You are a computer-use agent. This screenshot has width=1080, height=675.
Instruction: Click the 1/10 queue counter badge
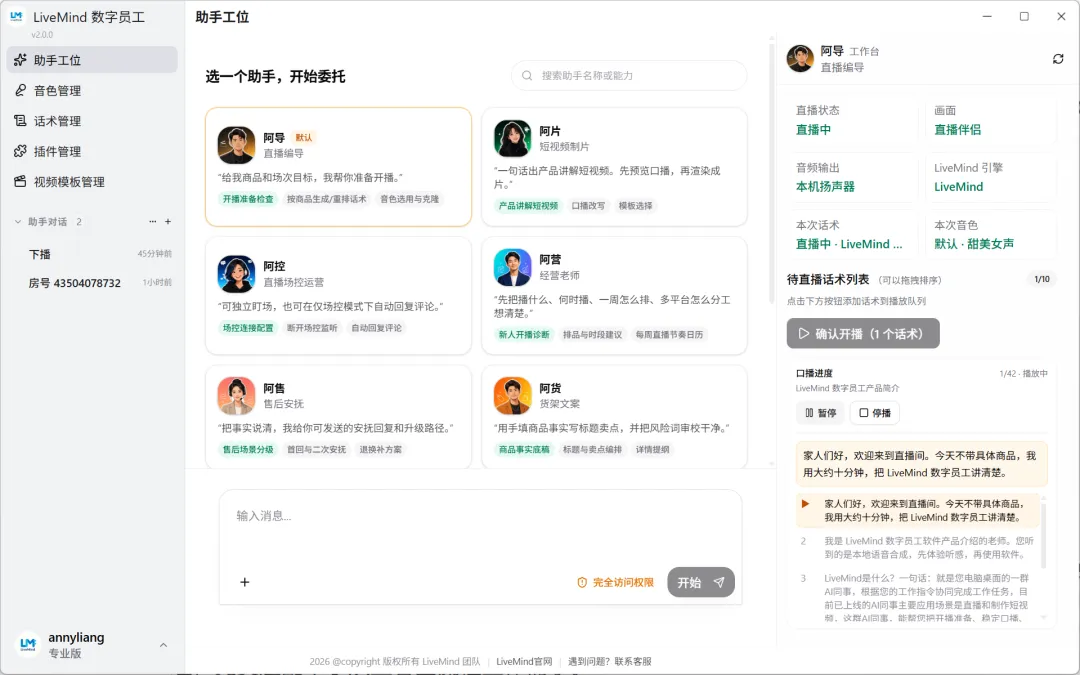tap(1042, 279)
